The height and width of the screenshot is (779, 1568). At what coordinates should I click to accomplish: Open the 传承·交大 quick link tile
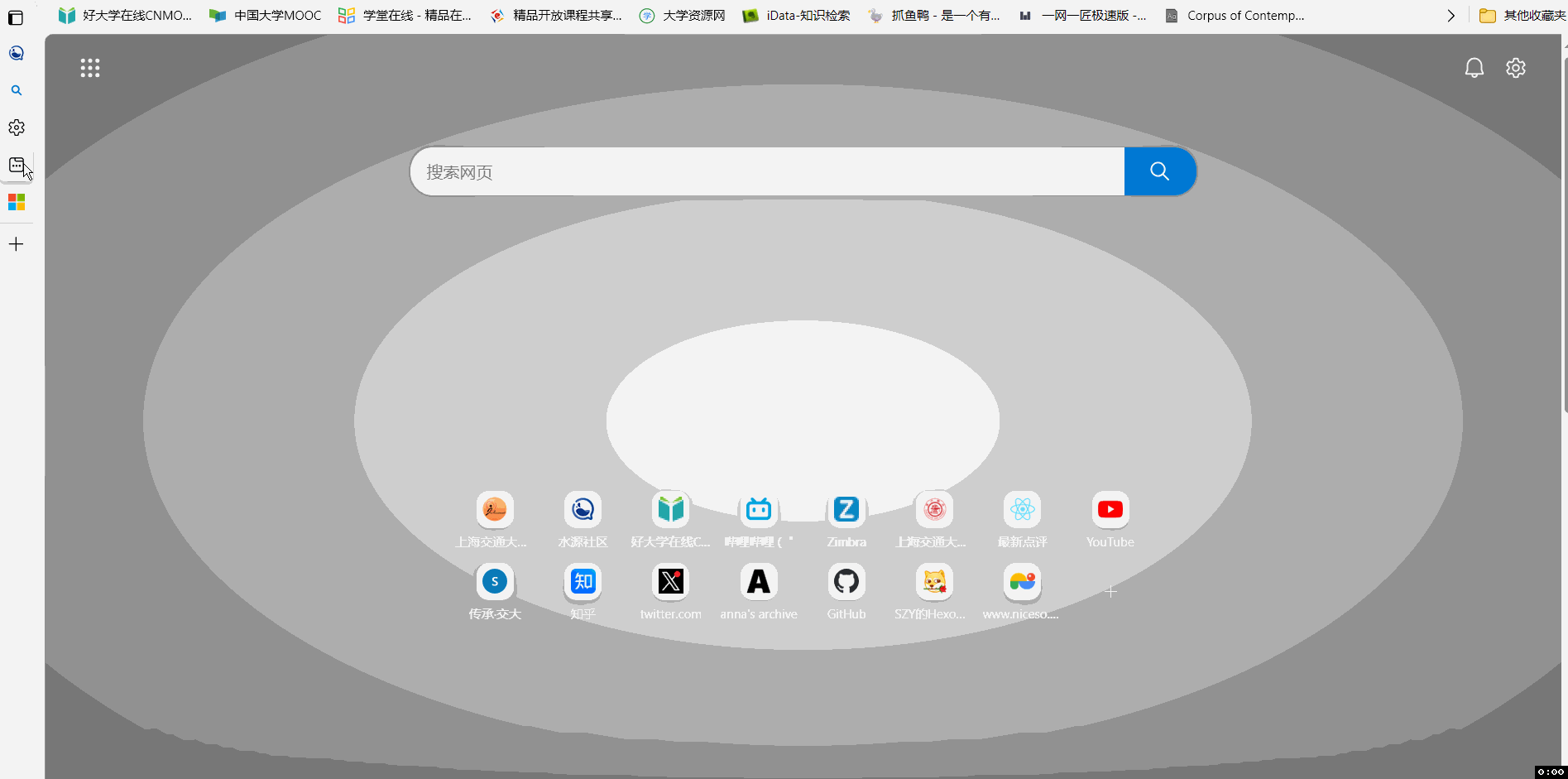coord(495,592)
